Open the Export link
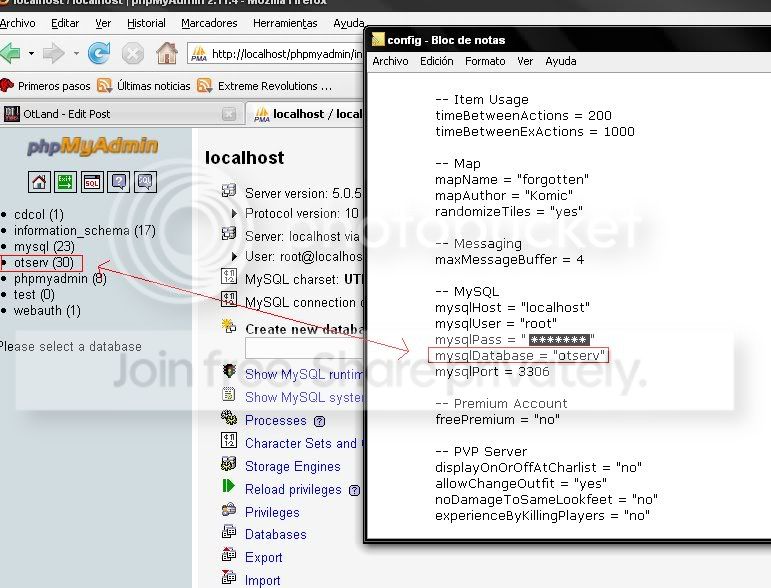Image resolution: width=771 pixels, height=588 pixels. 264,558
